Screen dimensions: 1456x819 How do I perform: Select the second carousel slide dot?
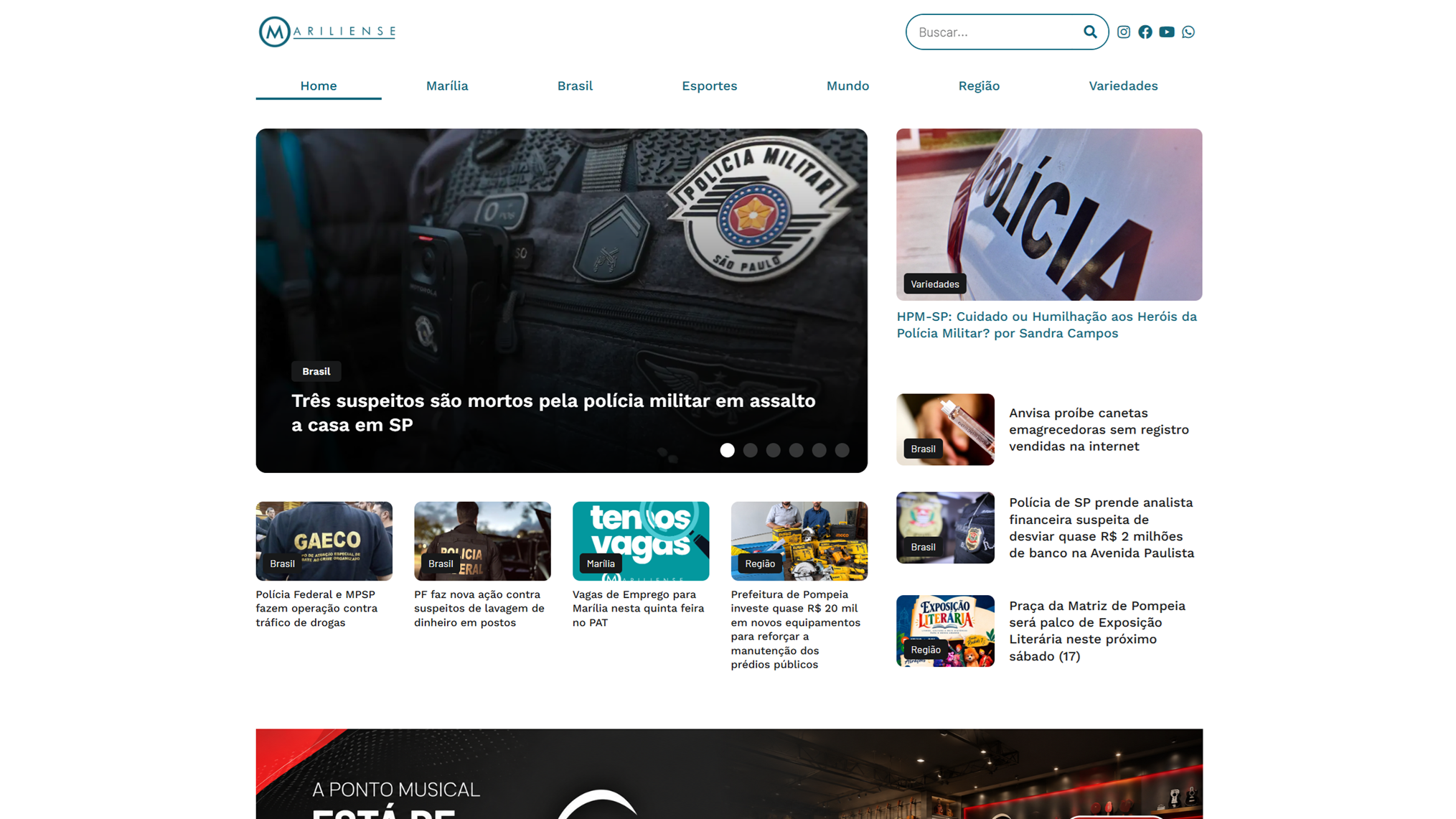750,450
